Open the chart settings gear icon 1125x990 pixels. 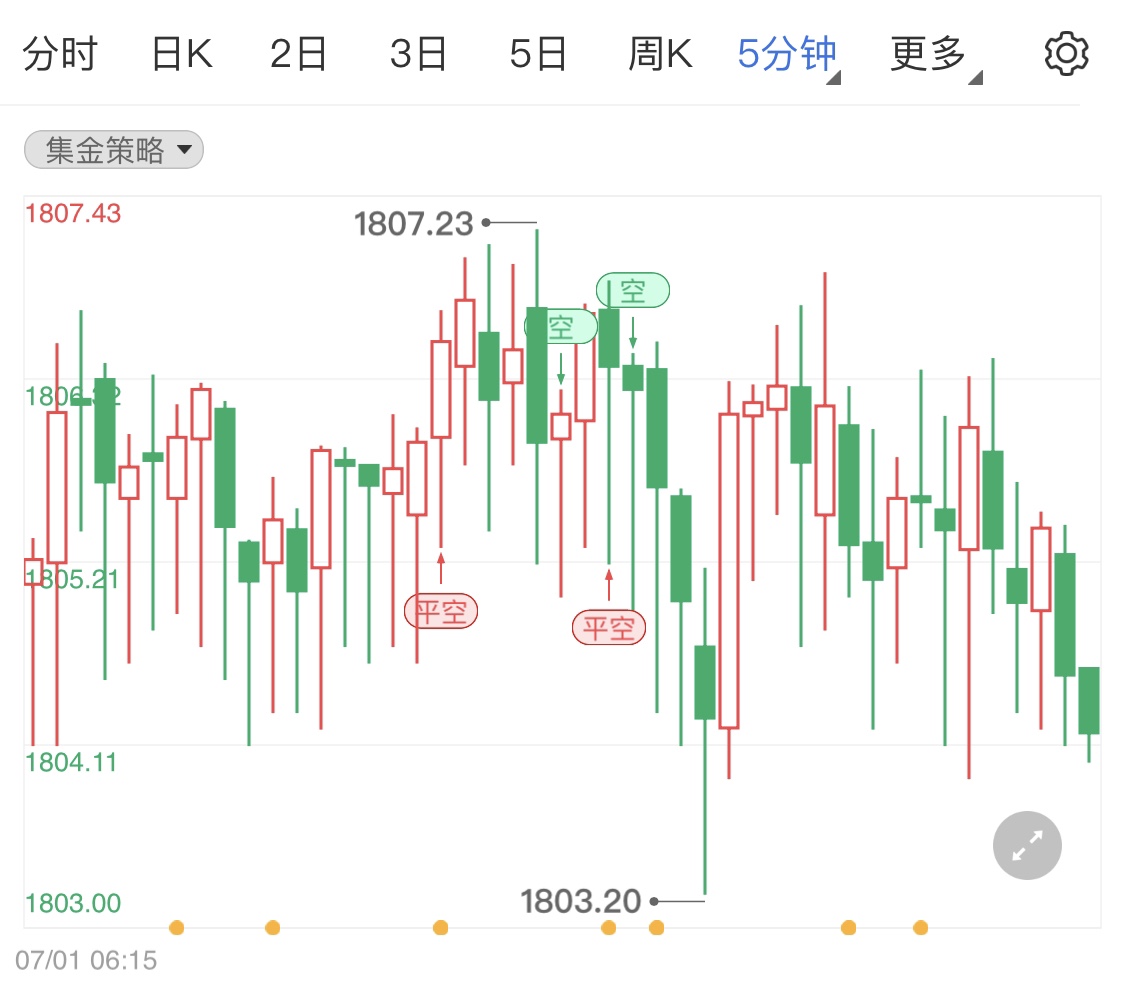click(1066, 53)
